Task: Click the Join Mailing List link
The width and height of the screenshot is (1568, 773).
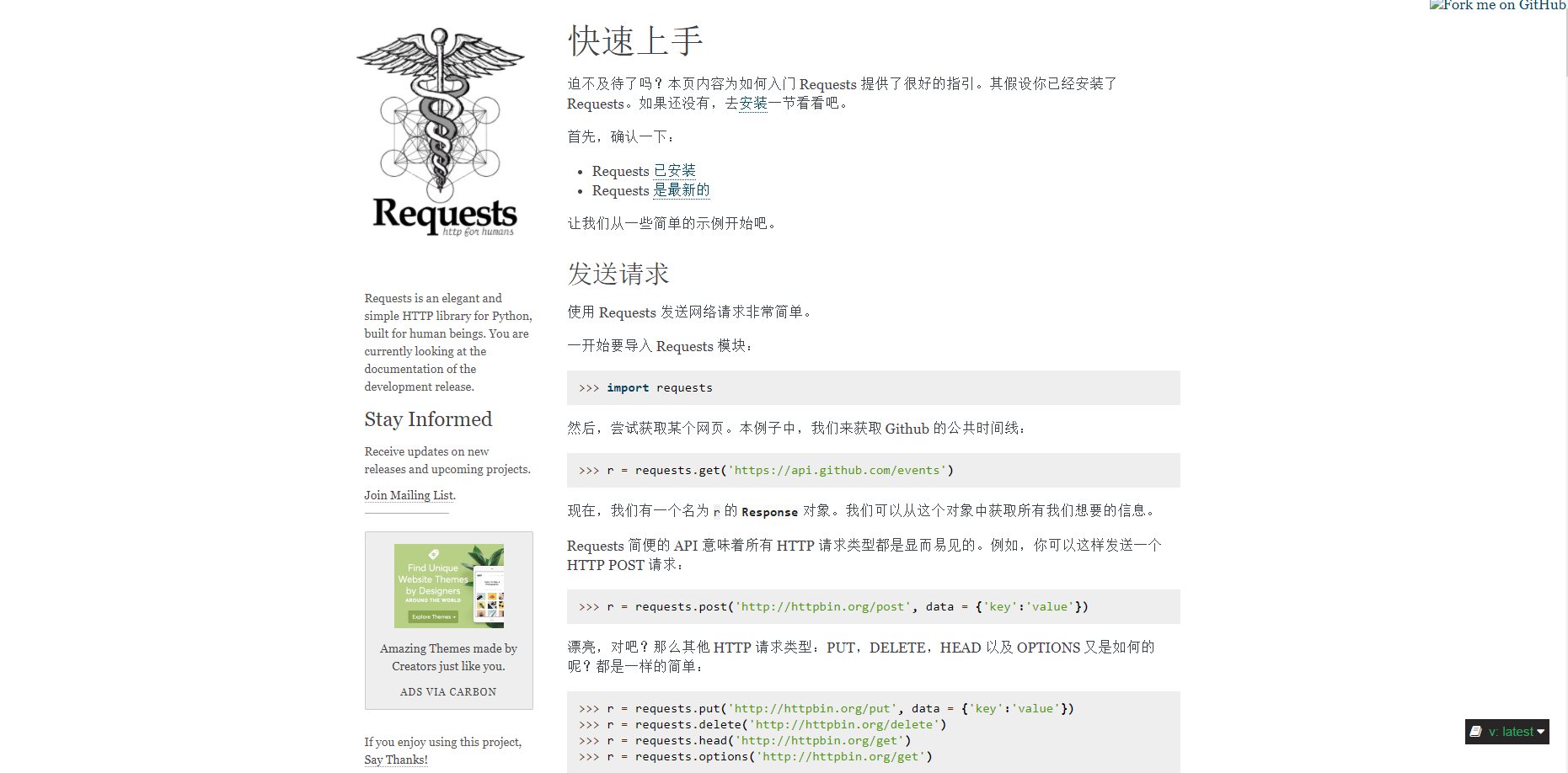Action: click(x=409, y=495)
